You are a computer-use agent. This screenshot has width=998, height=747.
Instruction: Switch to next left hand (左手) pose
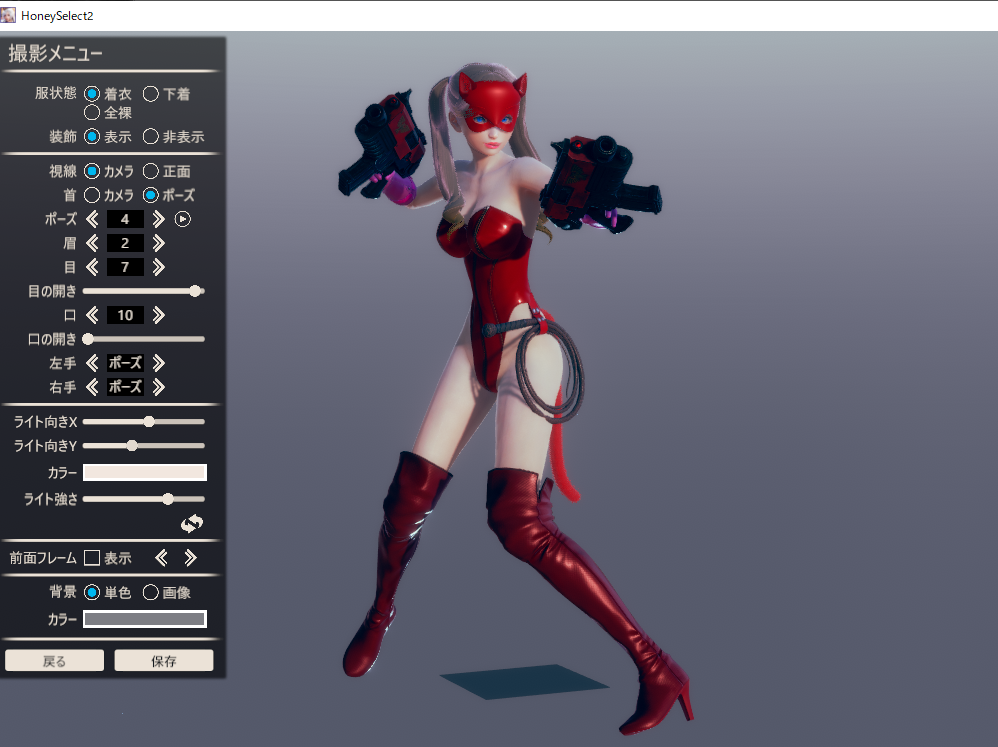[158, 363]
